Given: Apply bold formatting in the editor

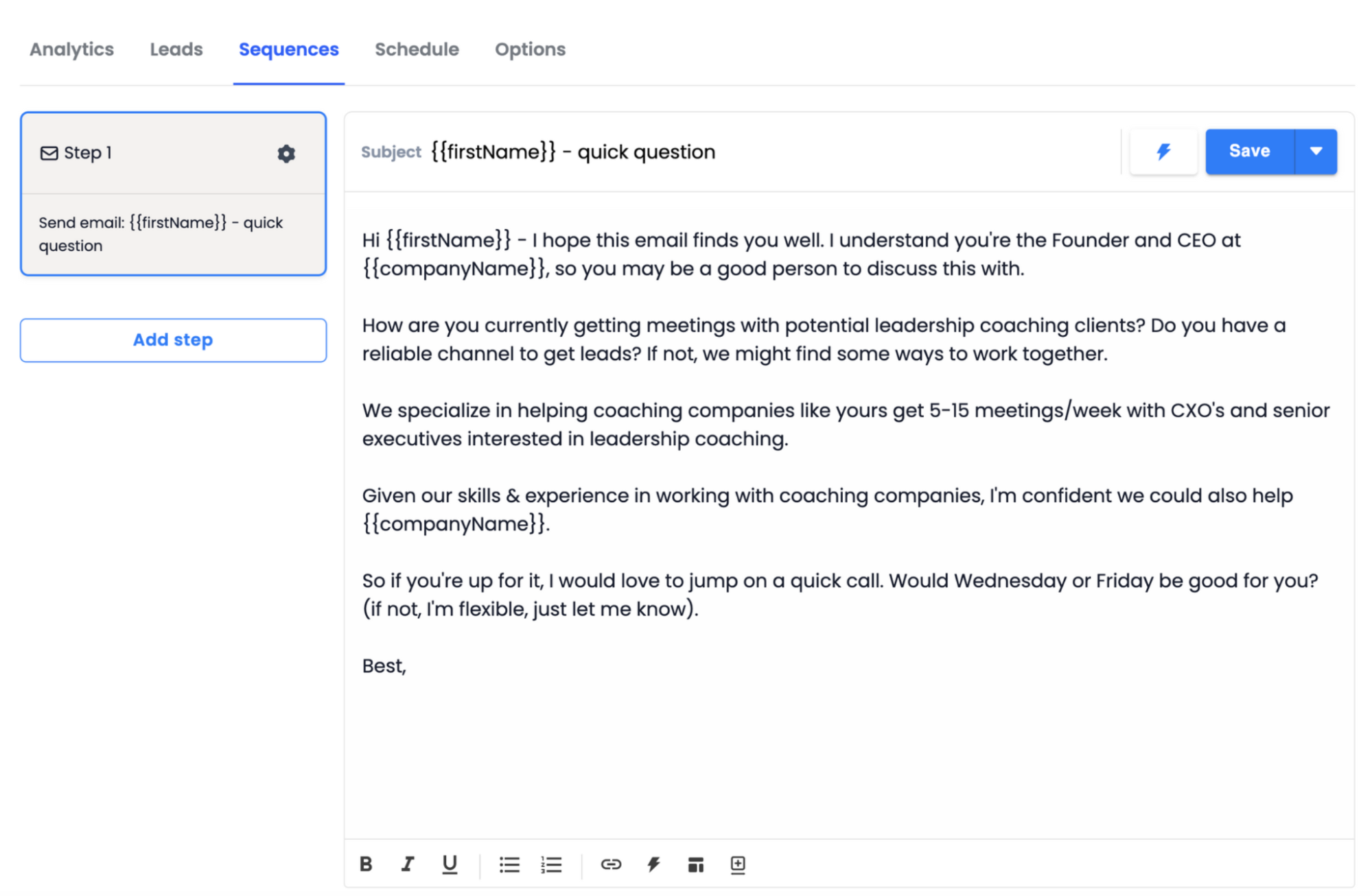Looking at the screenshot, I should [x=366, y=864].
